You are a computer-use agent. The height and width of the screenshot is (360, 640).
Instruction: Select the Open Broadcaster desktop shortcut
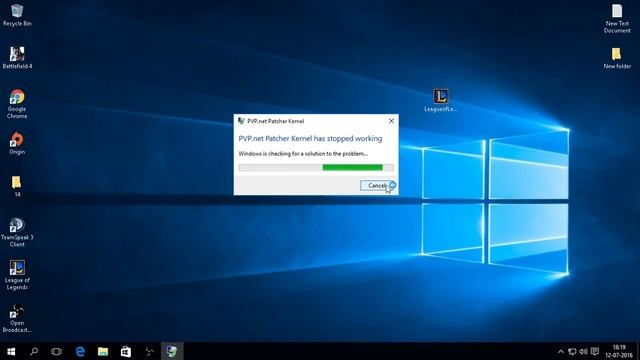[x=17, y=318]
